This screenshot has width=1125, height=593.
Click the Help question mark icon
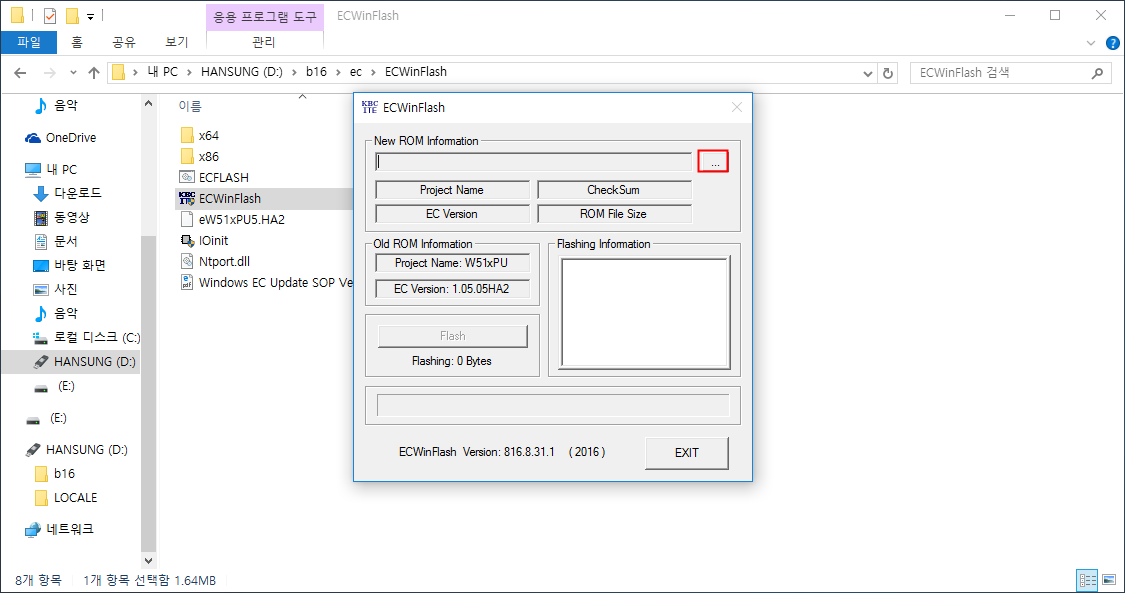(x=1113, y=43)
